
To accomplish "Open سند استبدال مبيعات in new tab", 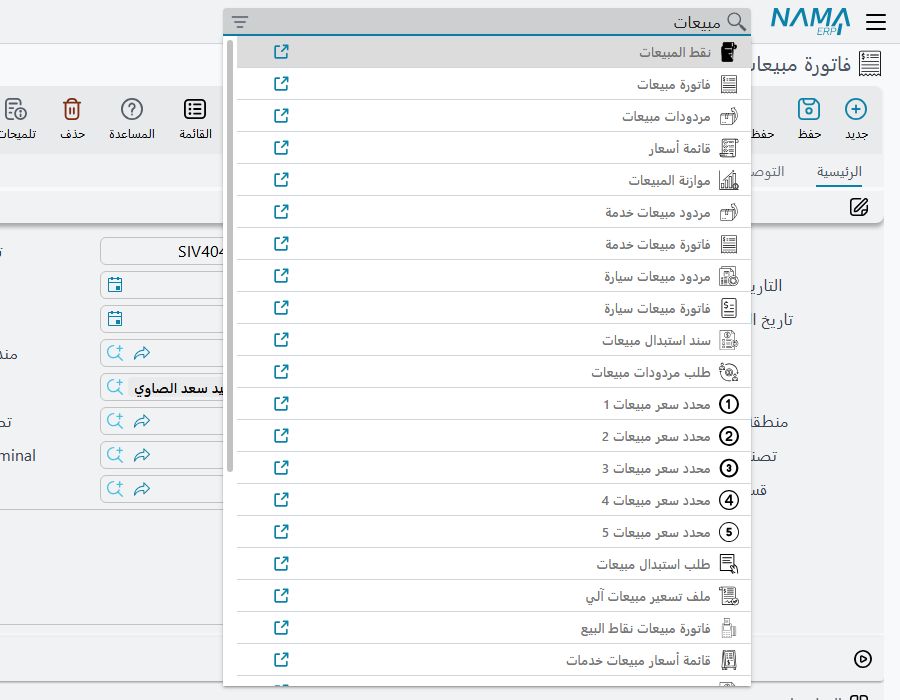I will pos(281,340).
